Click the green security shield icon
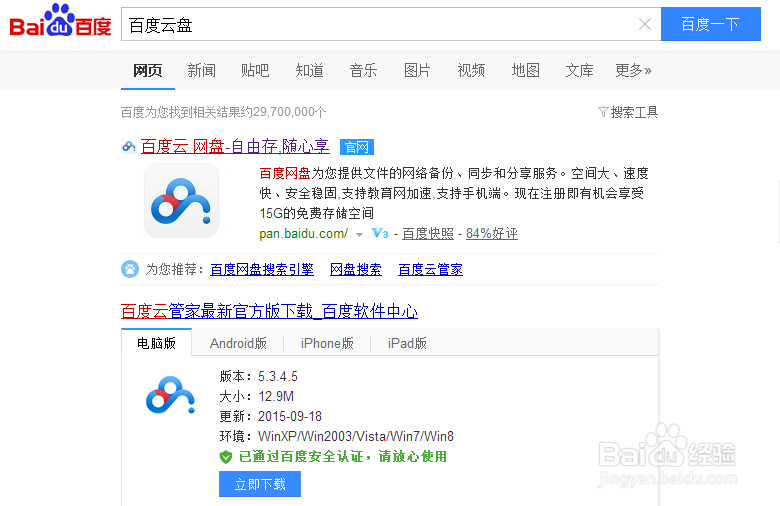 coord(226,457)
